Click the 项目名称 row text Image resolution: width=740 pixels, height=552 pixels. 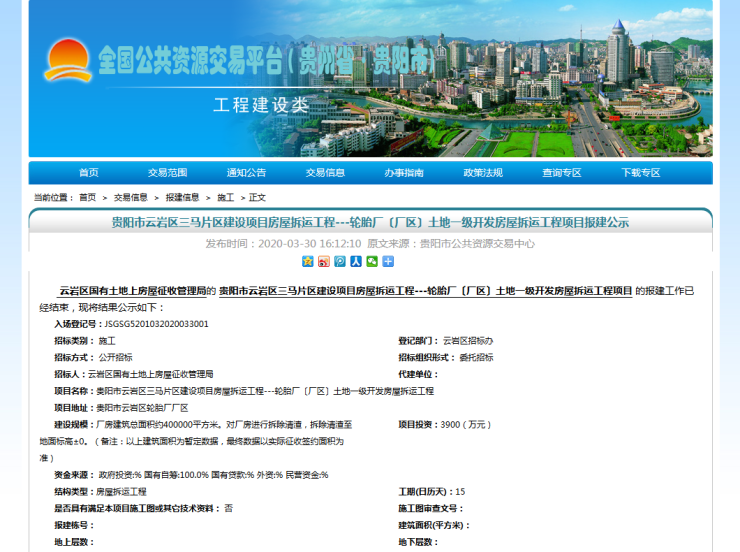pos(244,391)
